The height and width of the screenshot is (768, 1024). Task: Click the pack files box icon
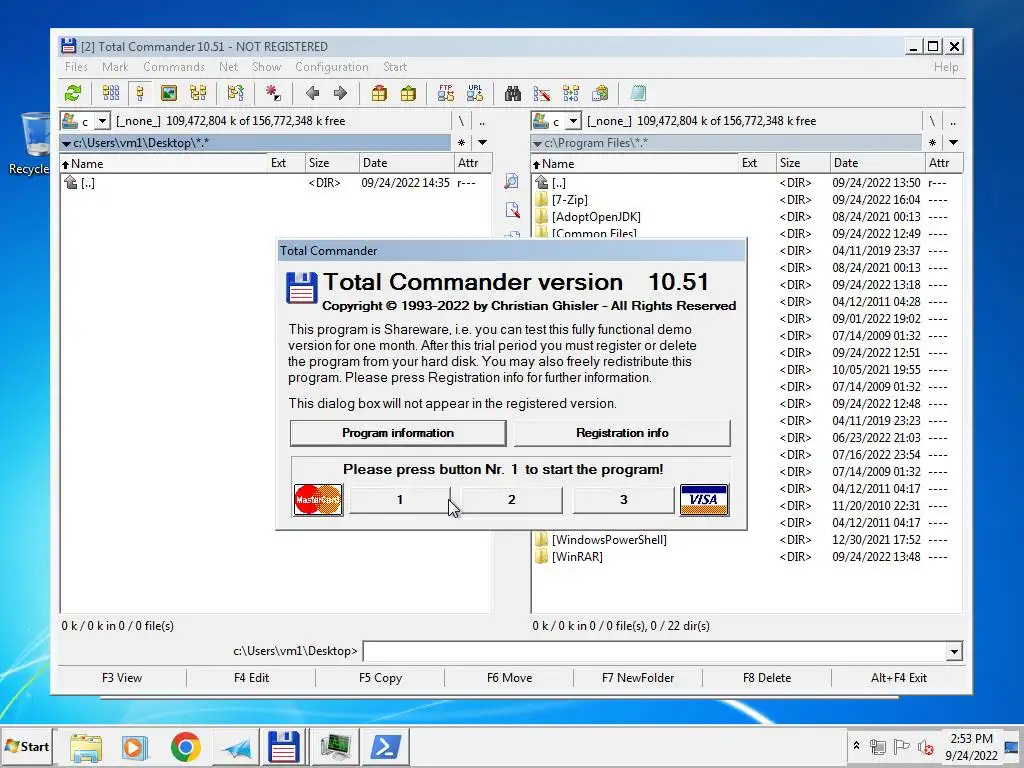pos(379,93)
